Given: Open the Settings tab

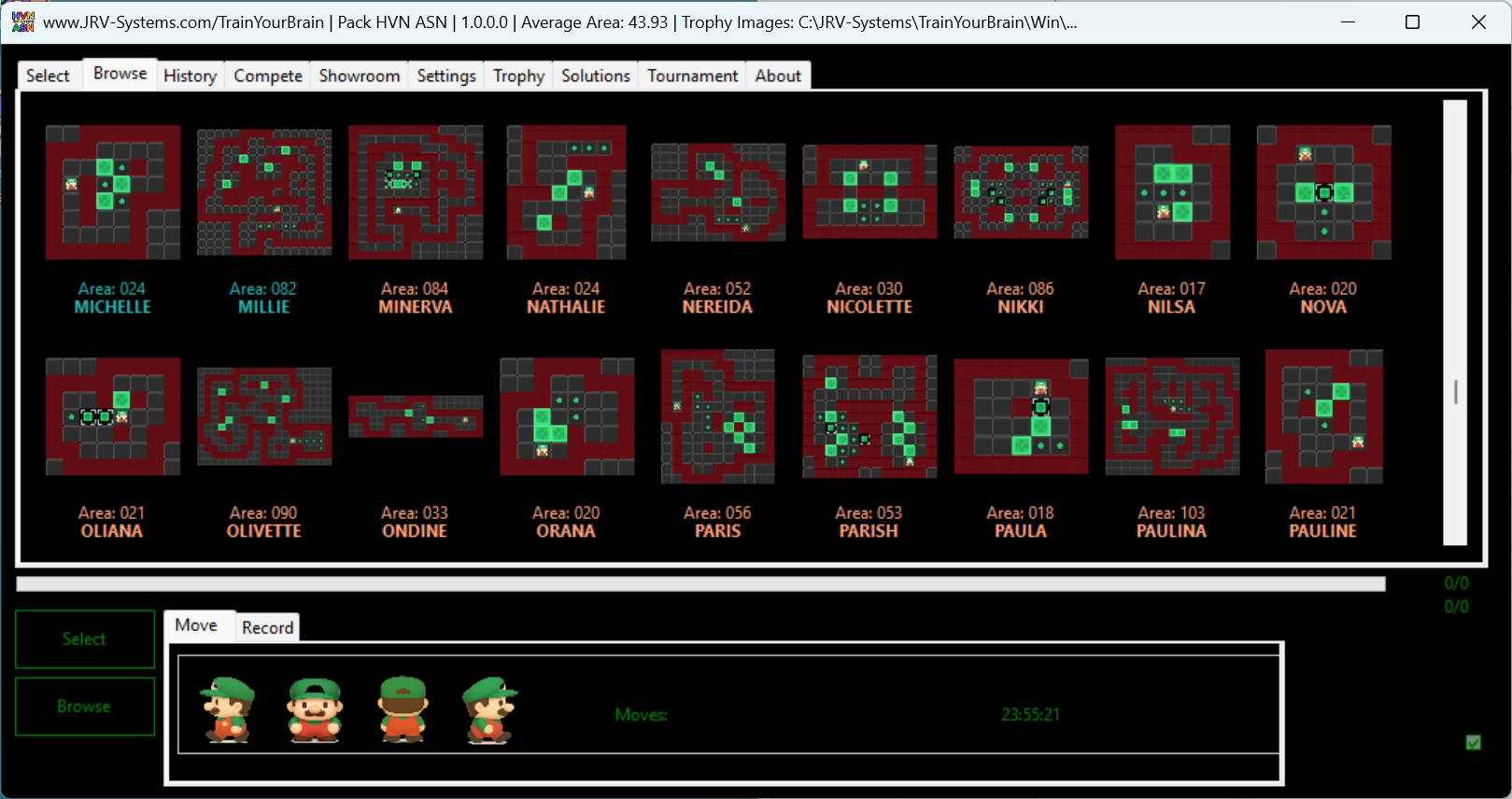Looking at the screenshot, I should (x=446, y=76).
